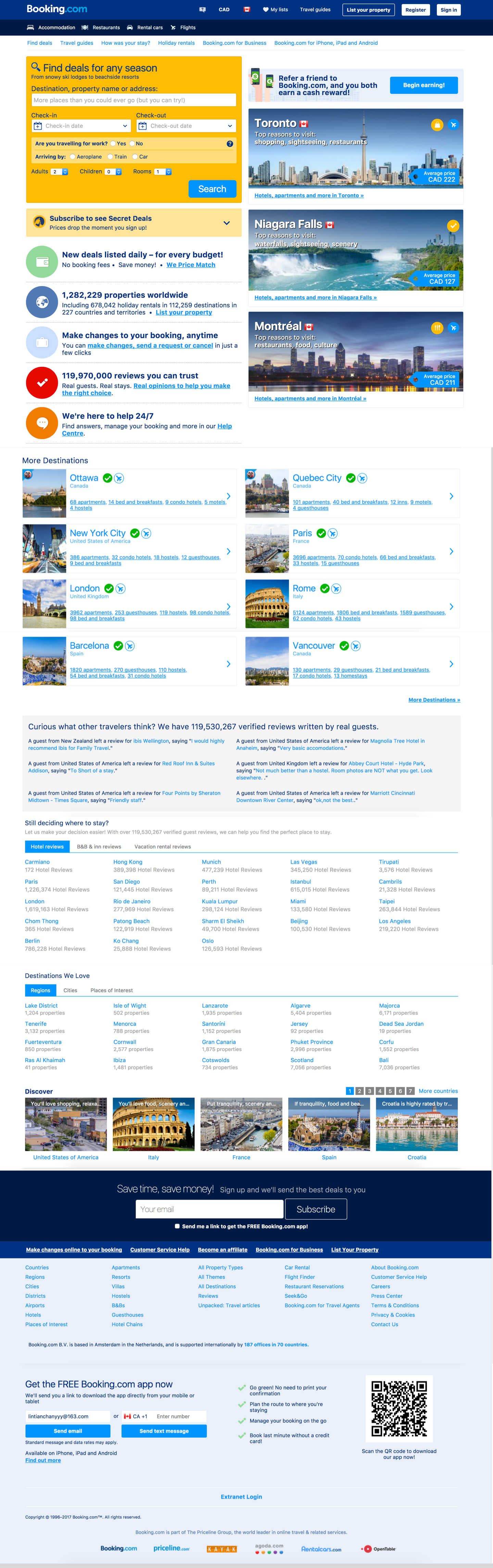
Task: Click the calendar icon in Check-out date
Action: tap(143, 126)
